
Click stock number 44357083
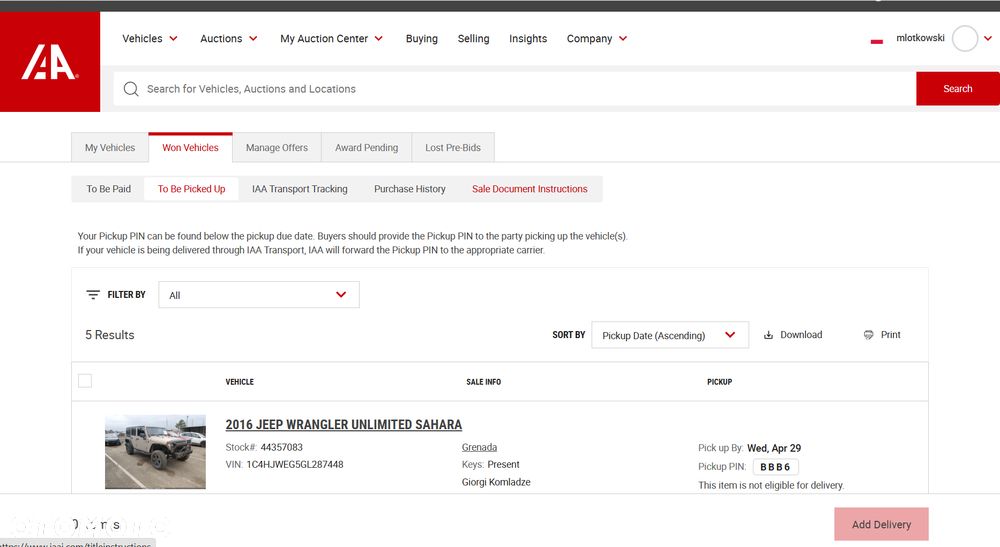(281, 447)
